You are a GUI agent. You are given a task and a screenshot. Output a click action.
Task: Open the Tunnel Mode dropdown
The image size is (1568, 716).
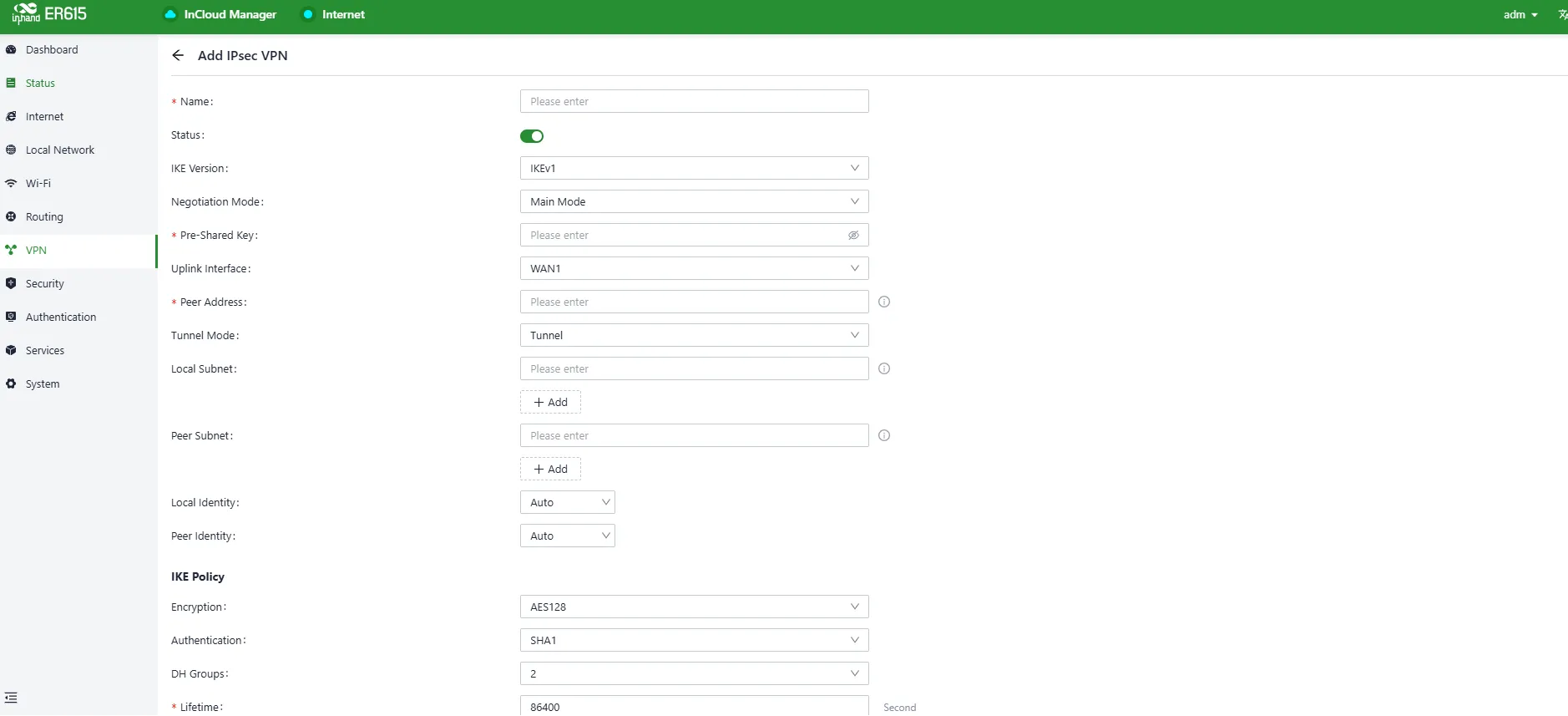pyautogui.click(x=694, y=335)
